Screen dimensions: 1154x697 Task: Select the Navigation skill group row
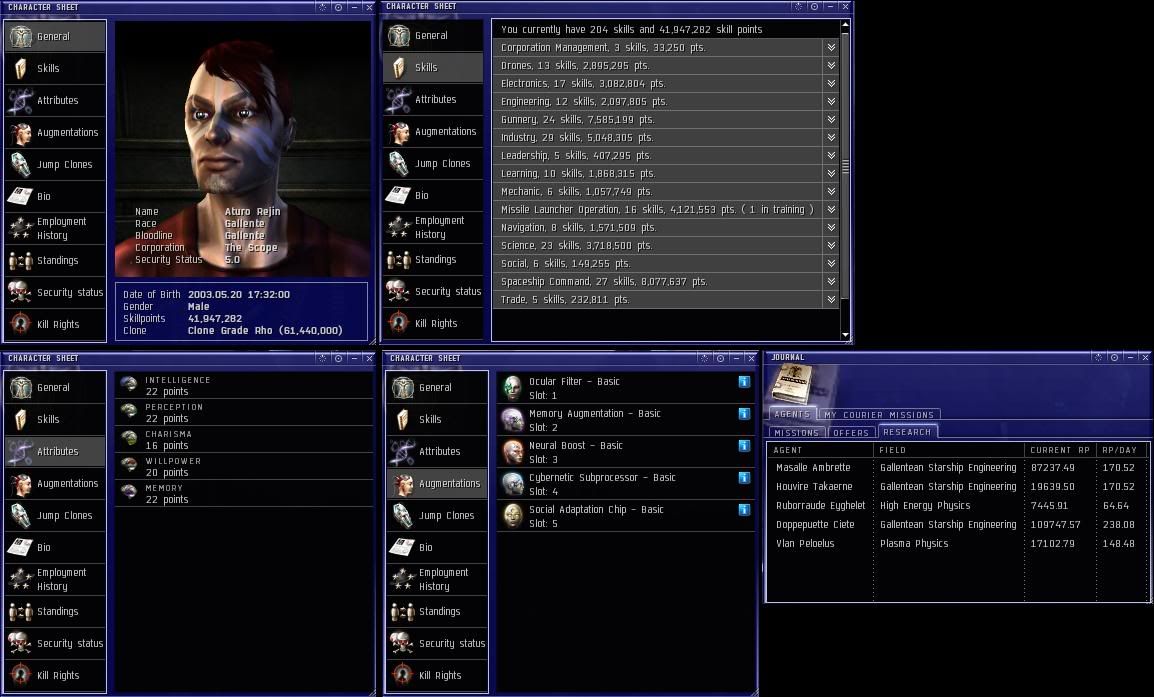click(x=666, y=227)
